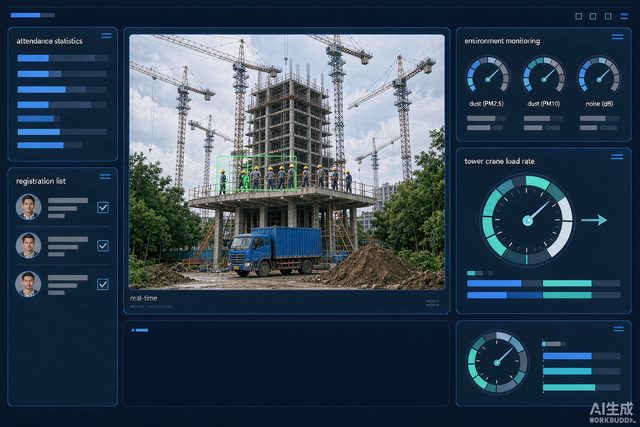Expand the bottom-right gauge panel menu

tap(618, 329)
